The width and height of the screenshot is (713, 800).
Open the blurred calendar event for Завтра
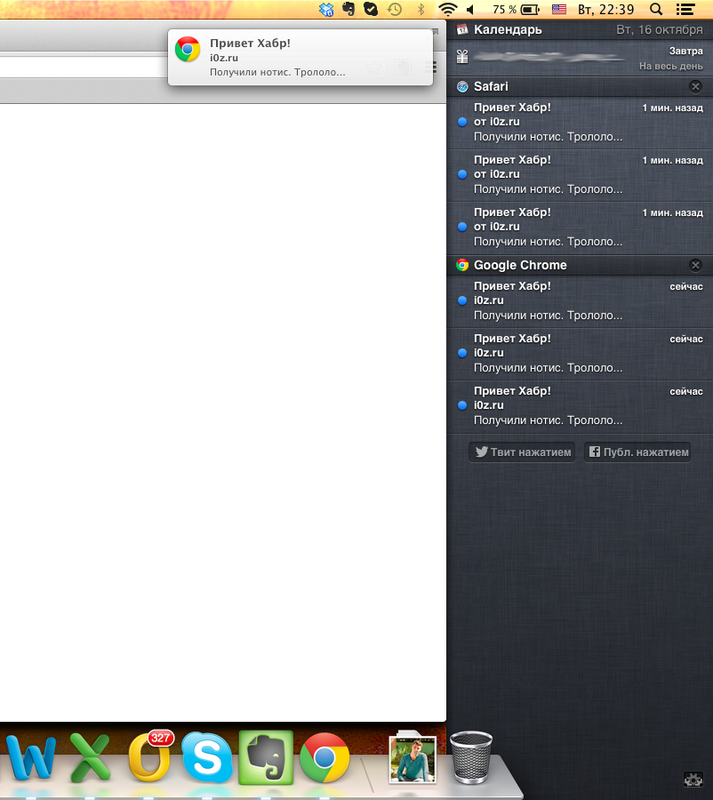580,58
